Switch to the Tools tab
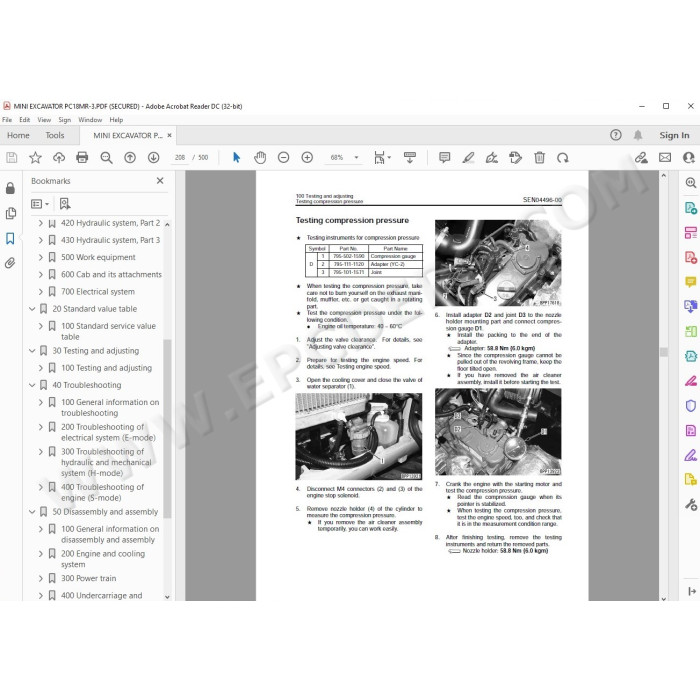This screenshot has height=700, width=700. pos(55,135)
